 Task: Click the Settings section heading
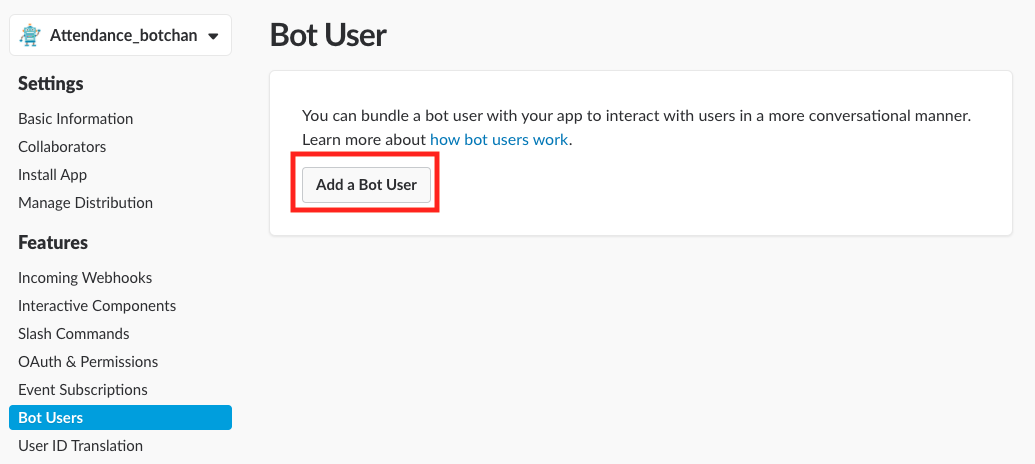point(51,83)
